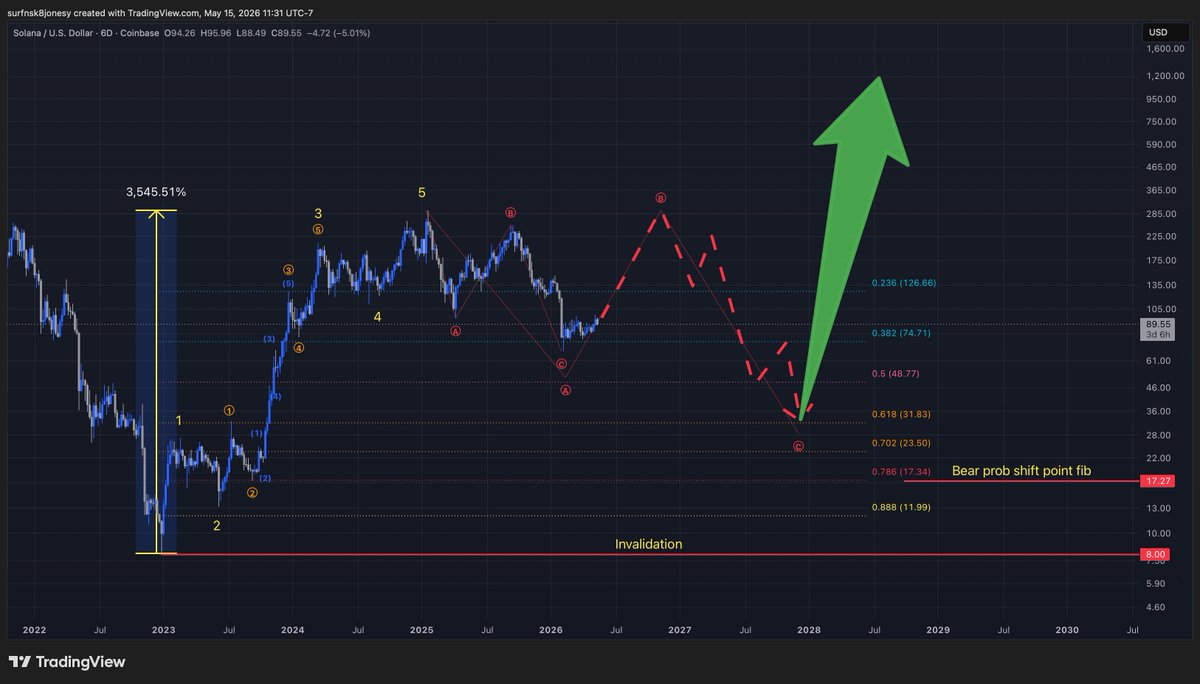Click the 2030 time axis label
The image size is (1200, 684).
coord(1067,630)
